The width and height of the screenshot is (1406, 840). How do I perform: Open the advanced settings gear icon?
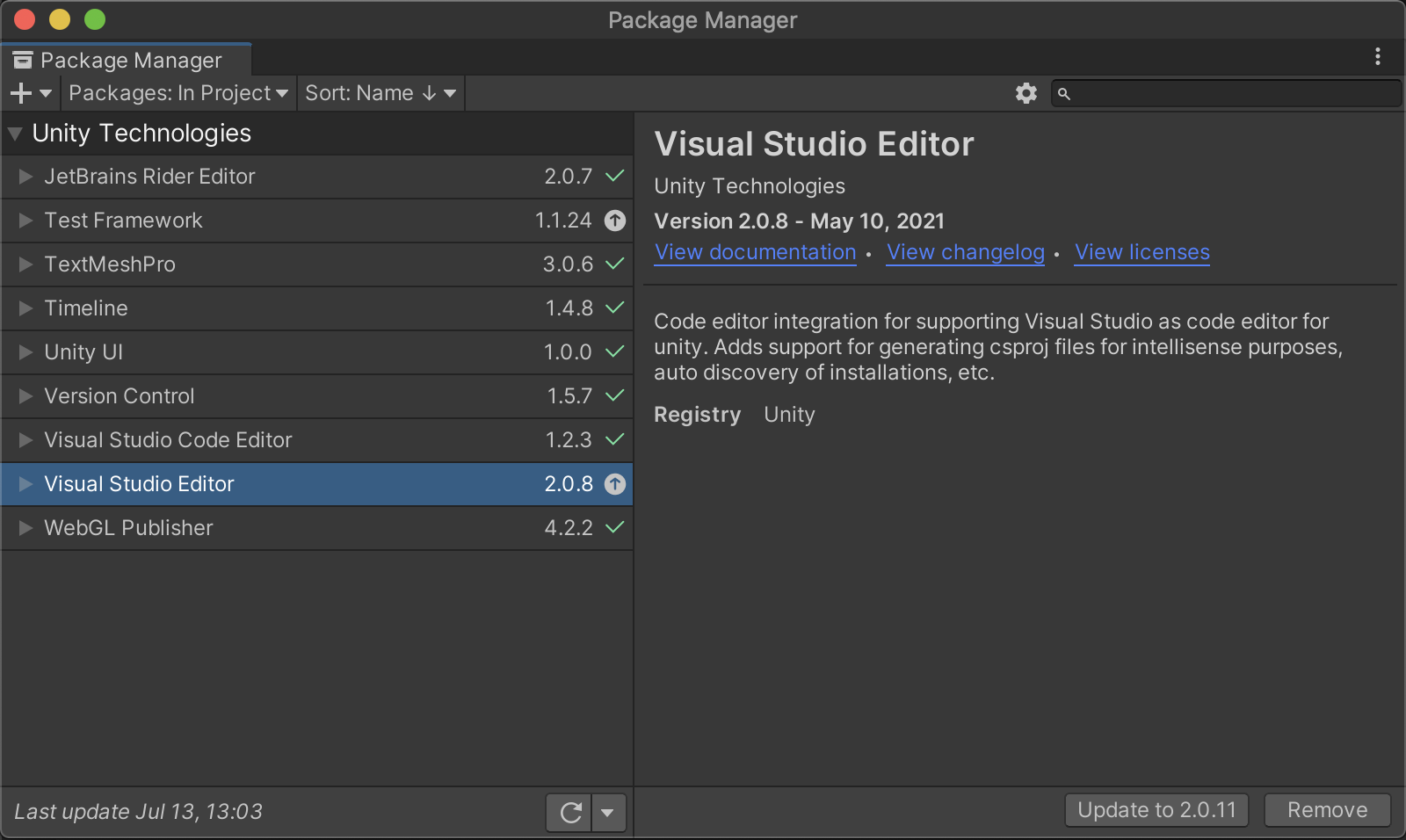click(1026, 93)
